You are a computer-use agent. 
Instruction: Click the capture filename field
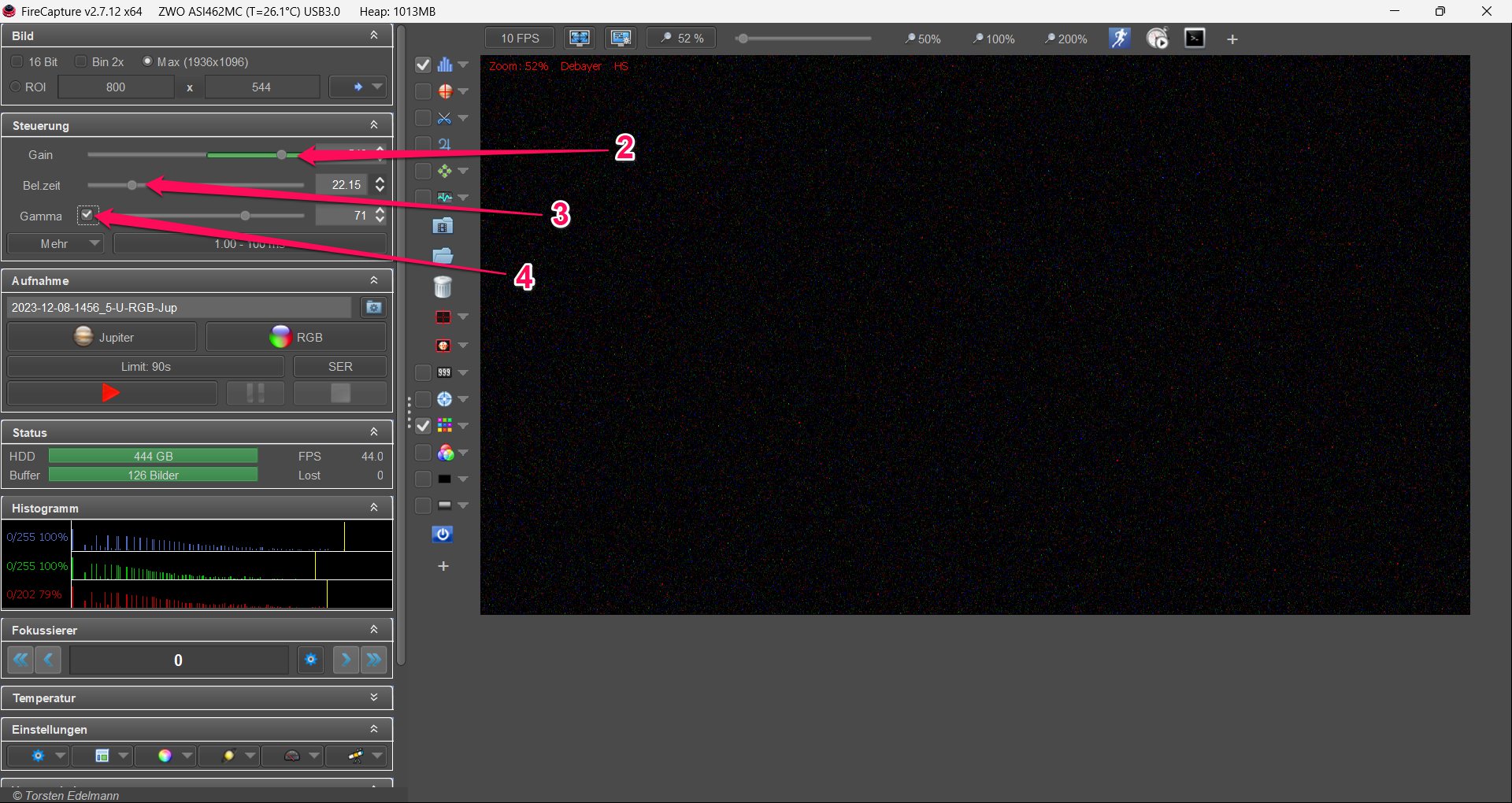pyautogui.click(x=180, y=307)
